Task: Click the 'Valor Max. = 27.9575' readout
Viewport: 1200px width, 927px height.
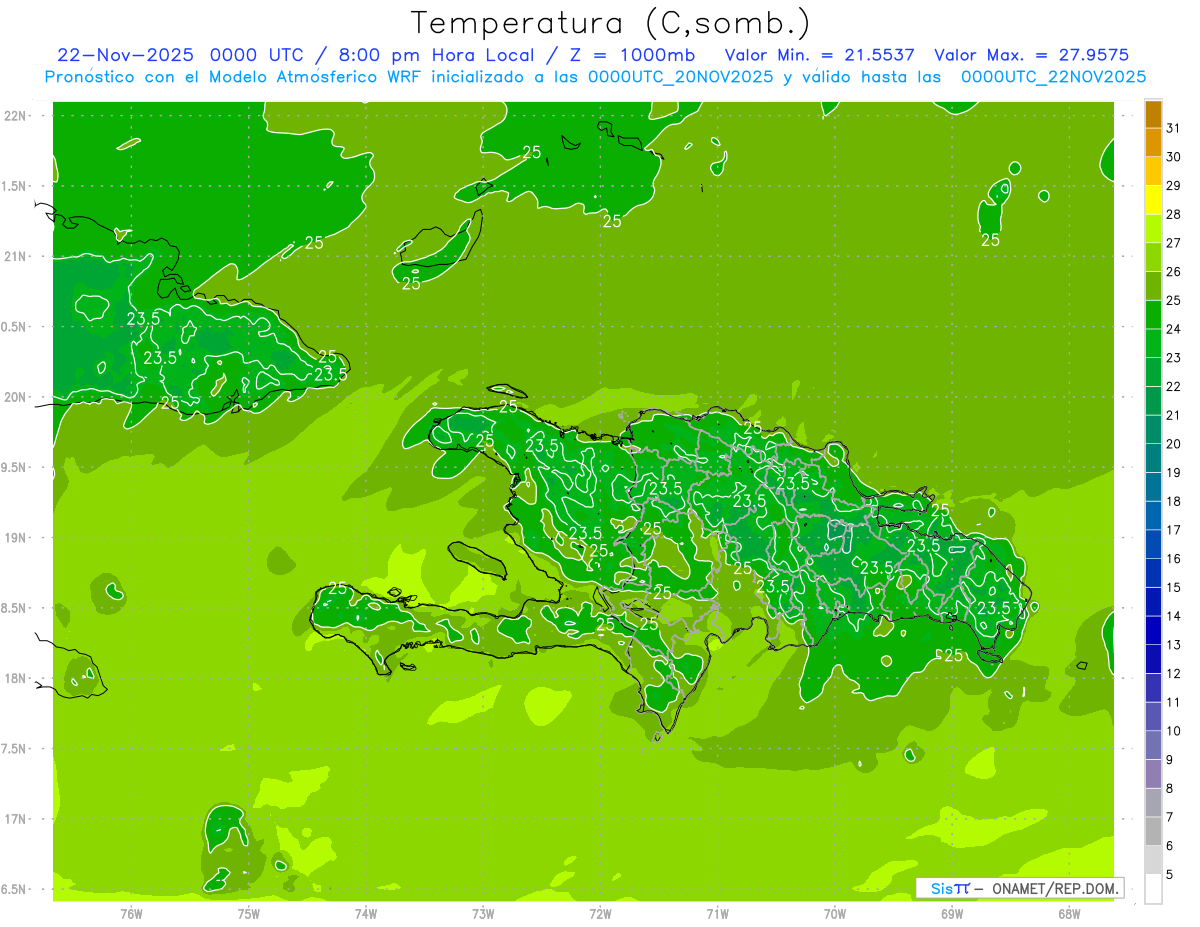Action: (x=1032, y=55)
